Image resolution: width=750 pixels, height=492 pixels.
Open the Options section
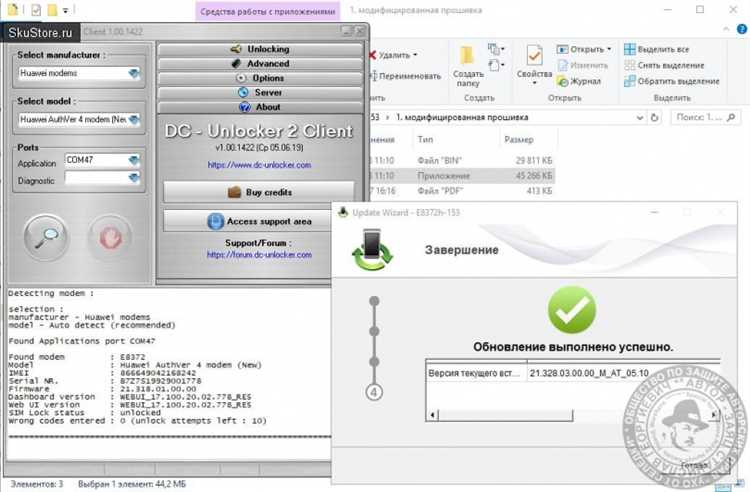[x=260, y=78]
